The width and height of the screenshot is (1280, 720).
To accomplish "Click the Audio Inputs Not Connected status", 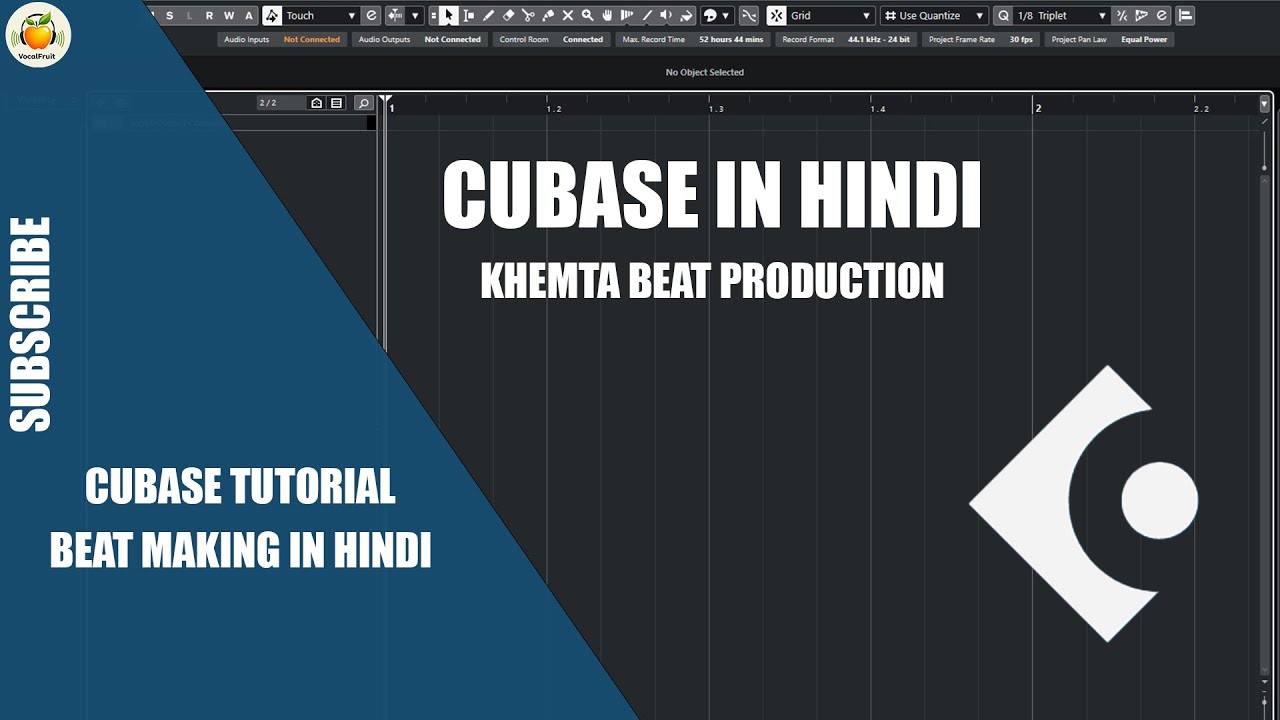I will [282, 39].
